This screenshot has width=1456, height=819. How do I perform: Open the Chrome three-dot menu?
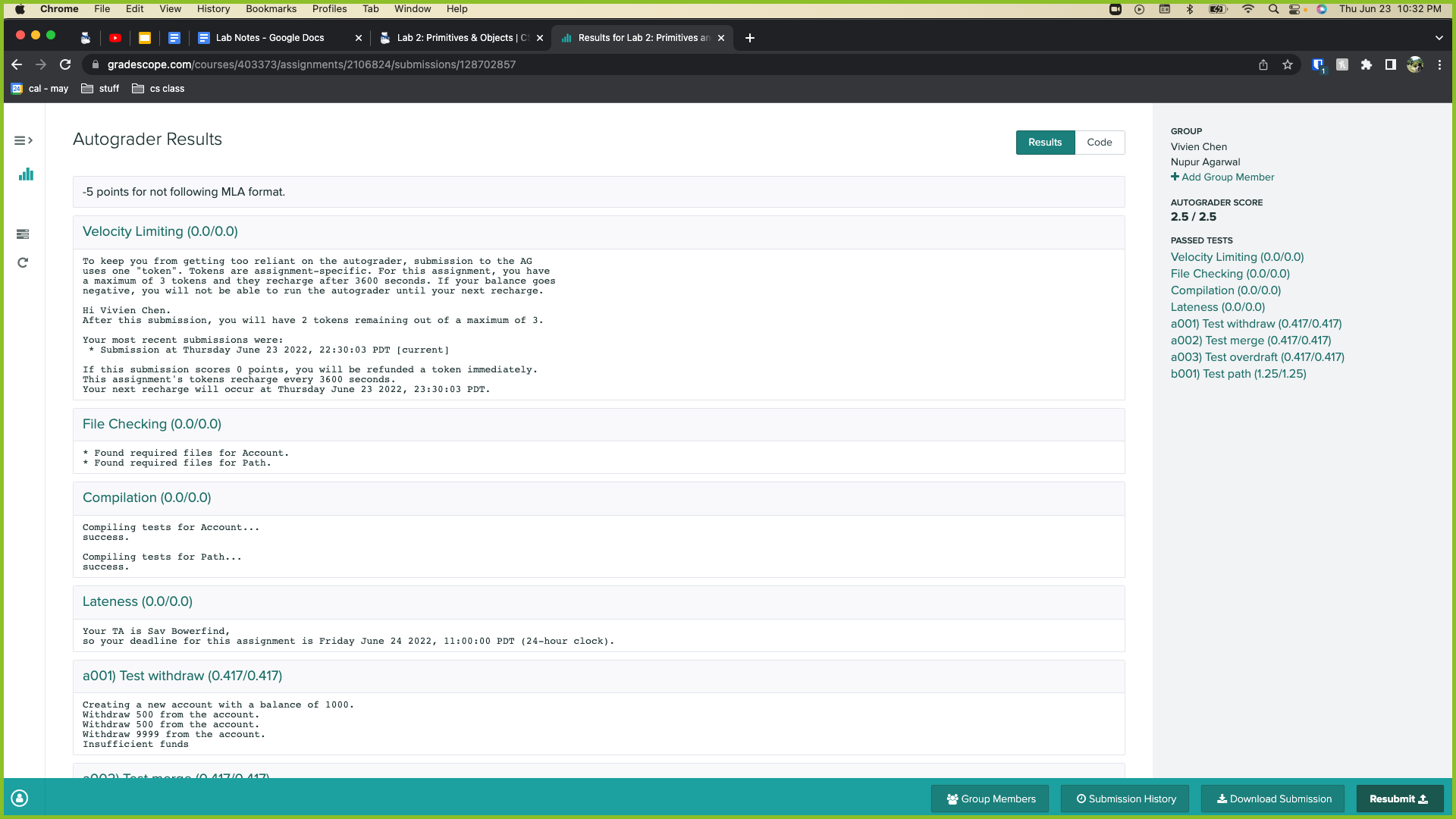[x=1439, y=65]
